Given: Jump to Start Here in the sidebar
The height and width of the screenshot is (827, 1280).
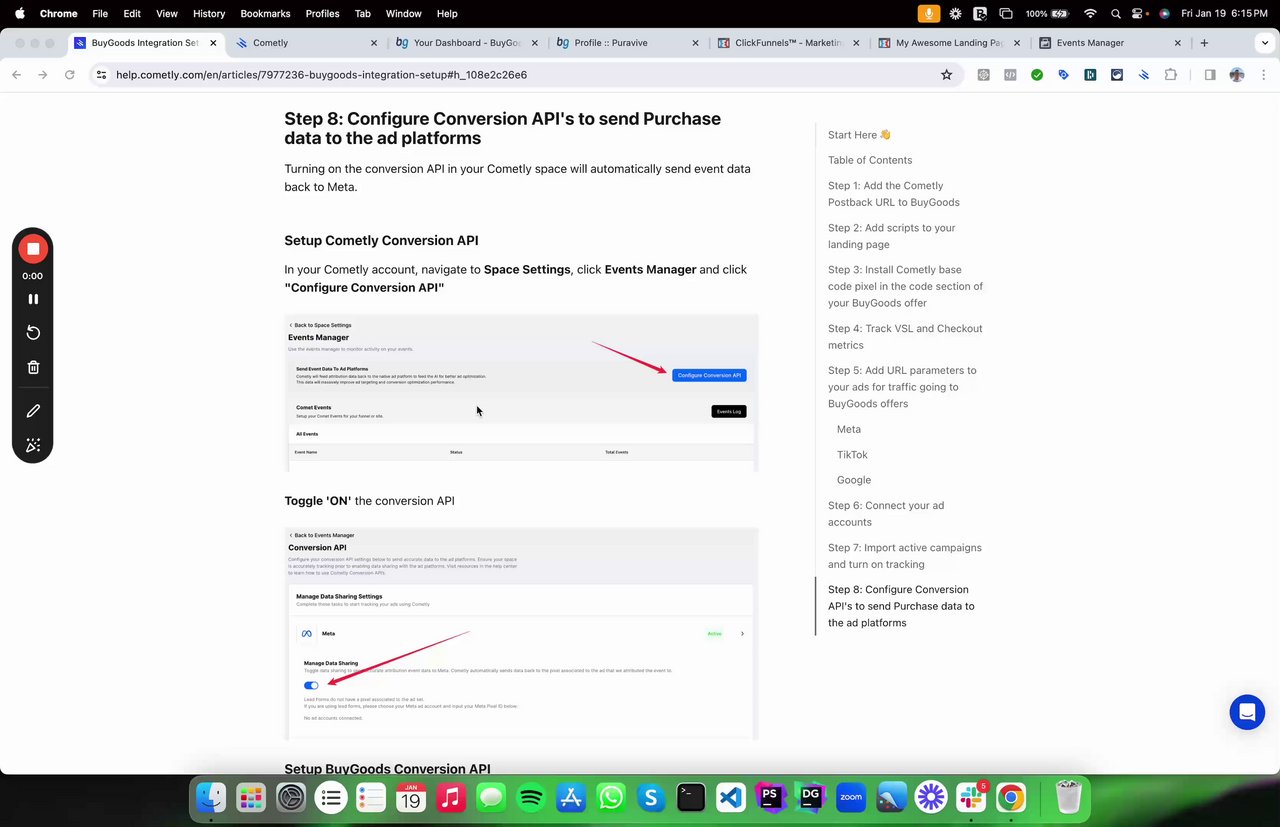Looking at the screenshot, I should tap(859, 135).
